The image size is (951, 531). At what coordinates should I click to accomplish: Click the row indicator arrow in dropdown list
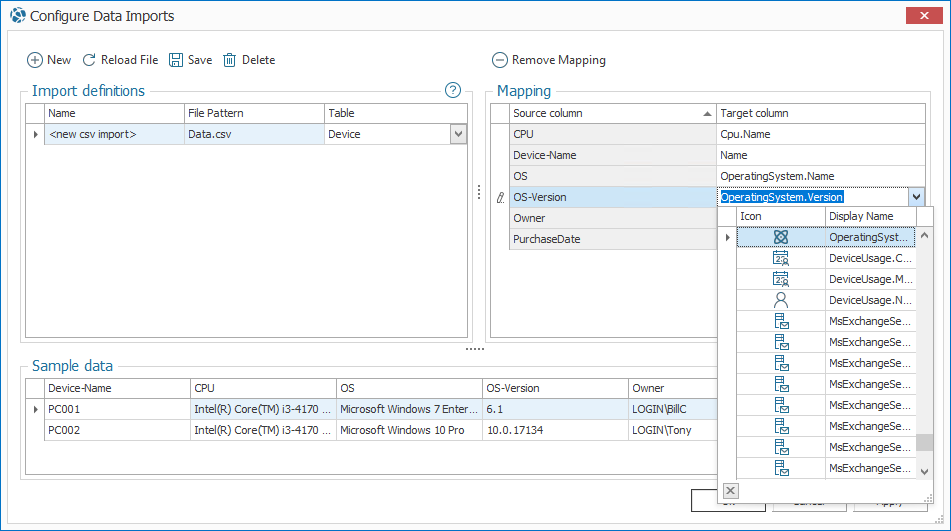pos(727,237)
